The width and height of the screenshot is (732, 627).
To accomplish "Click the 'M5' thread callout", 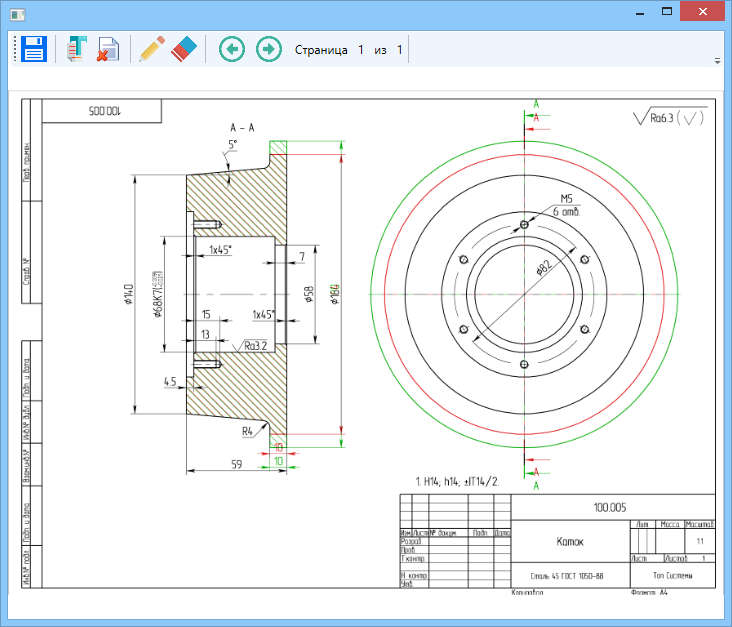I will coord(566,199).
